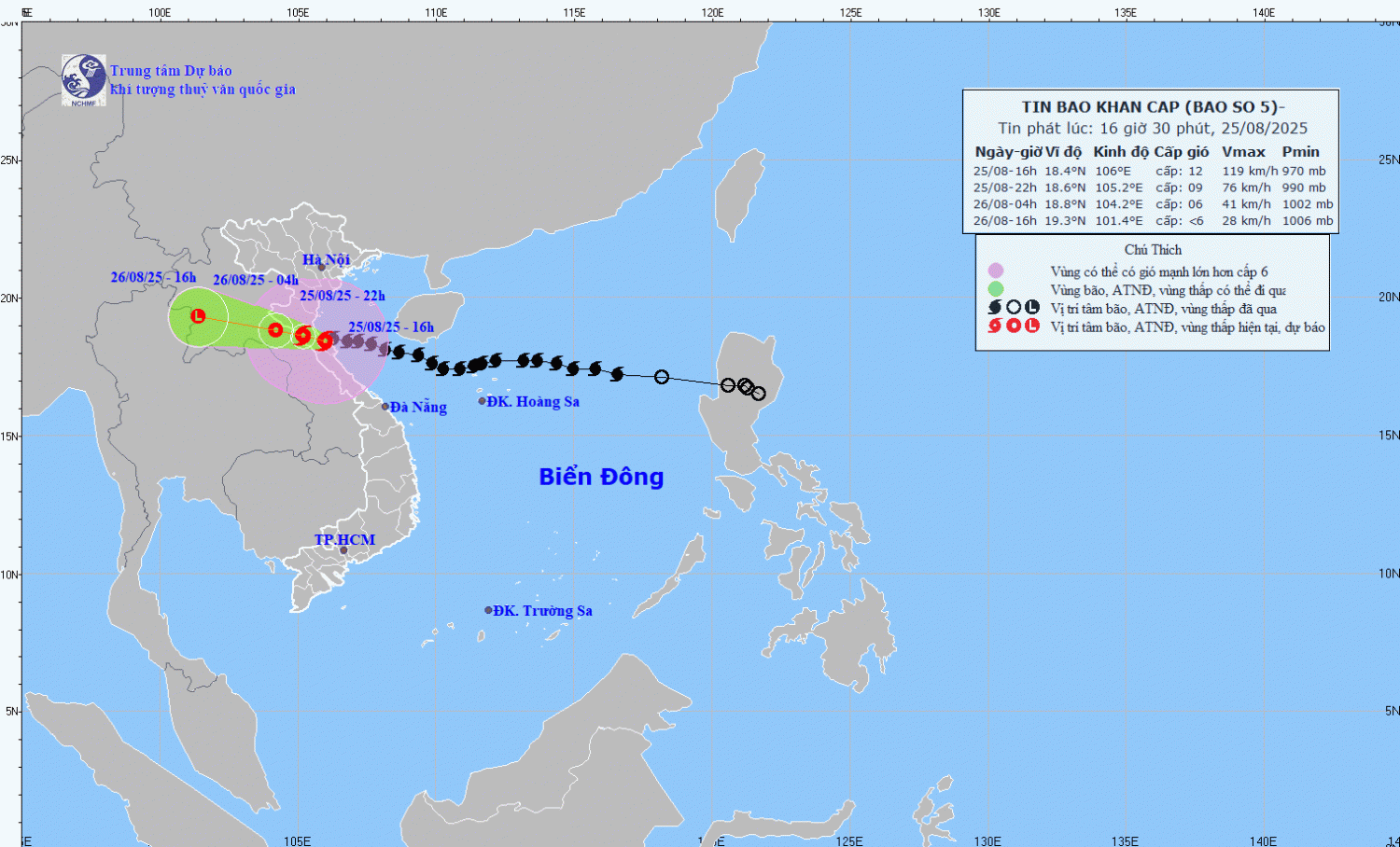Click the Đà Nẵng location dot
1400x847 pixels.
385,407
